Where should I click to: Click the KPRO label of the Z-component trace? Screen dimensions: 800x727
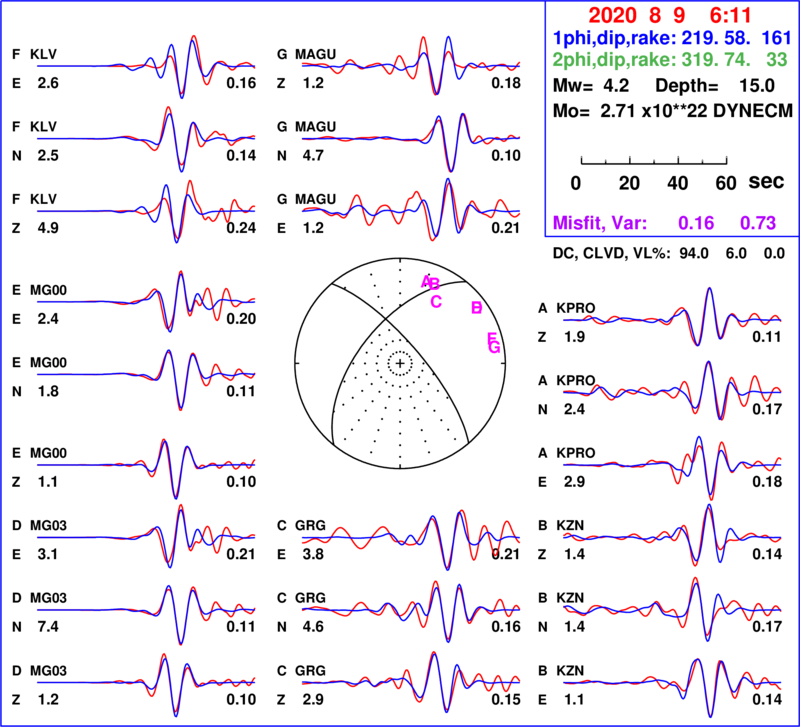(576, 308)
